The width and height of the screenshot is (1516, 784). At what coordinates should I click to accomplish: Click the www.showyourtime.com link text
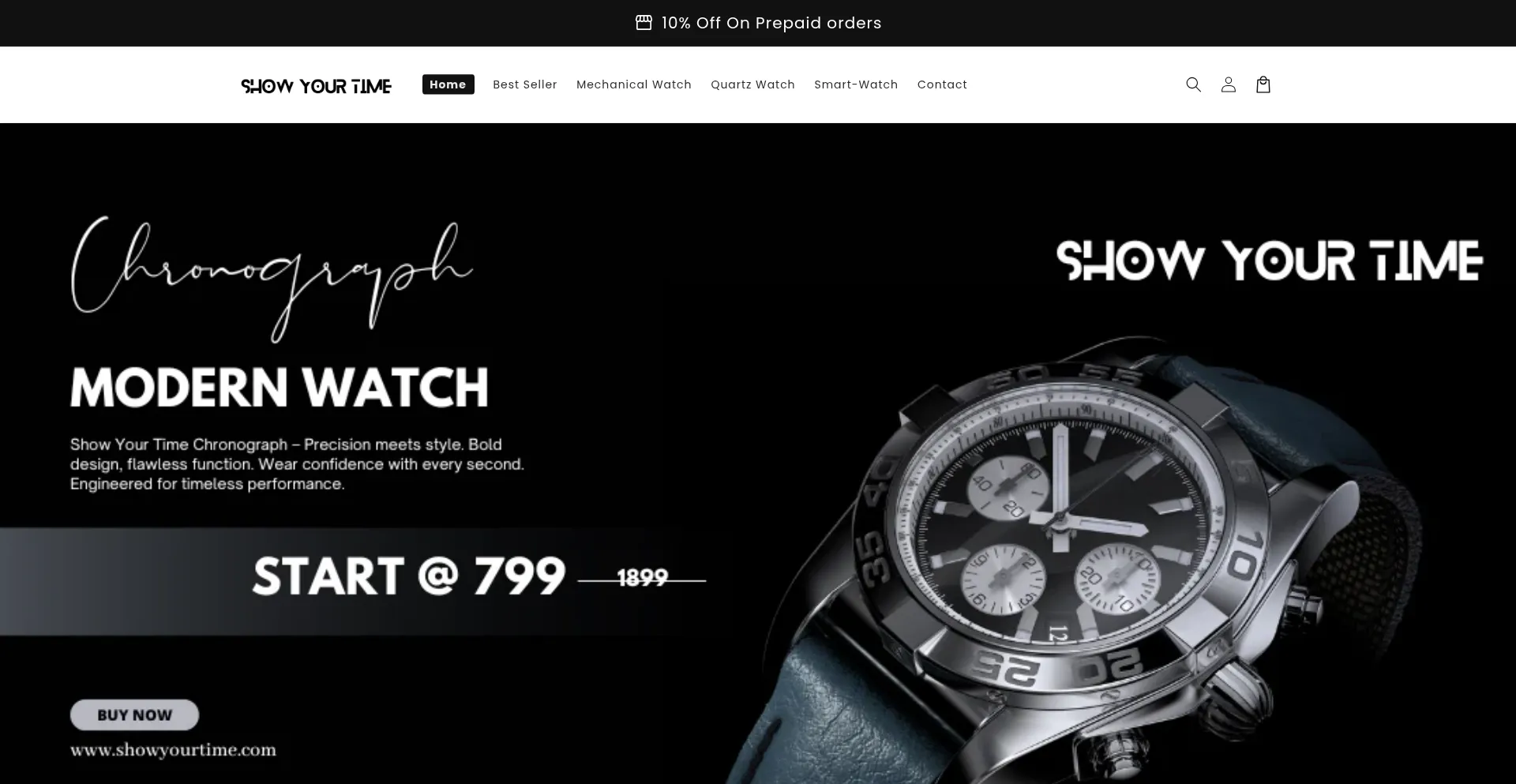tap(173, 750)
